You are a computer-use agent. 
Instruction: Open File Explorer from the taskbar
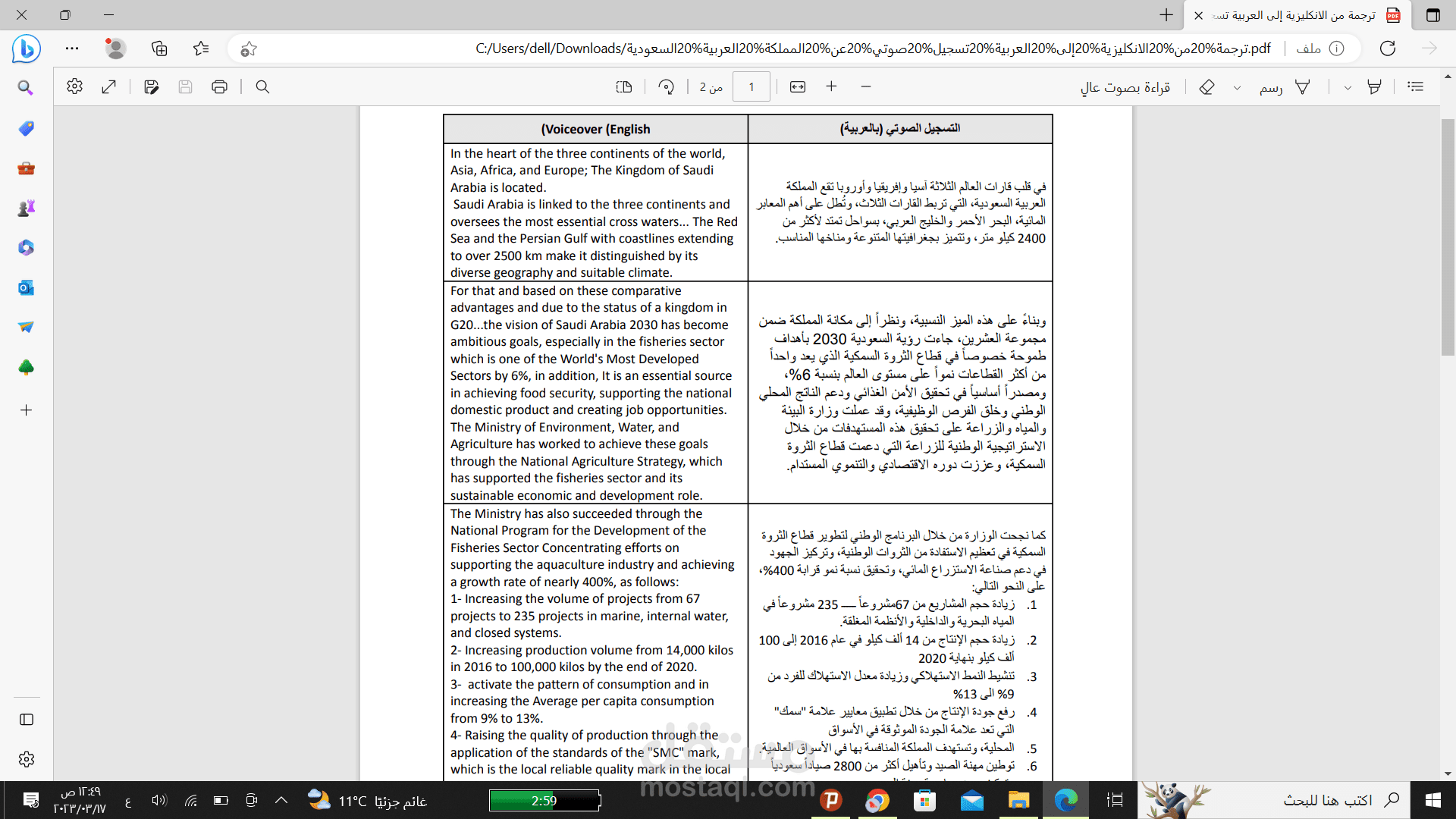[1018, 800]
